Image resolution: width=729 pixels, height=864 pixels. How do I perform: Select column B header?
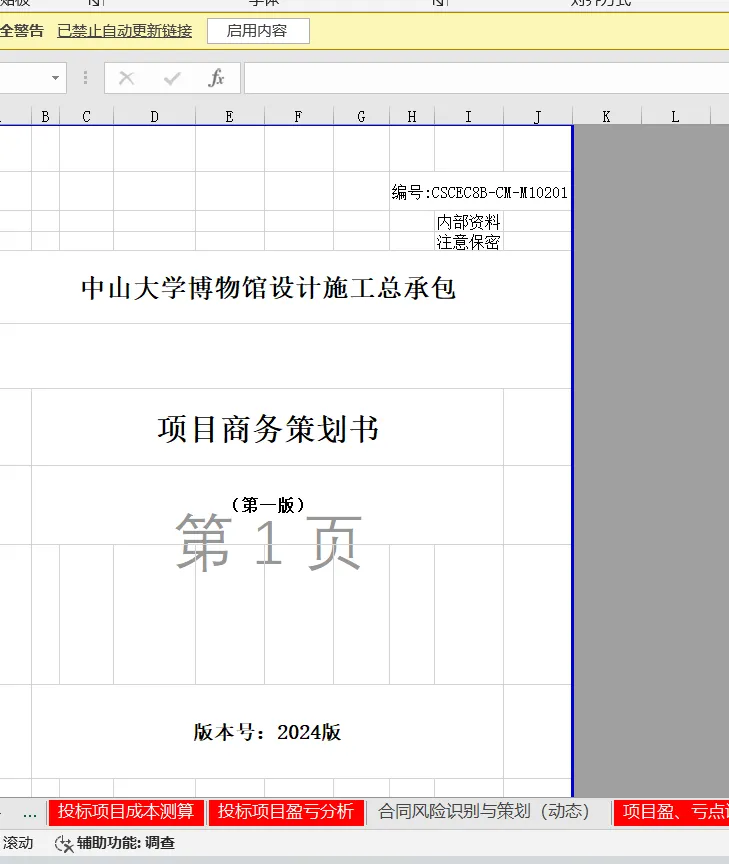(45, 116)
